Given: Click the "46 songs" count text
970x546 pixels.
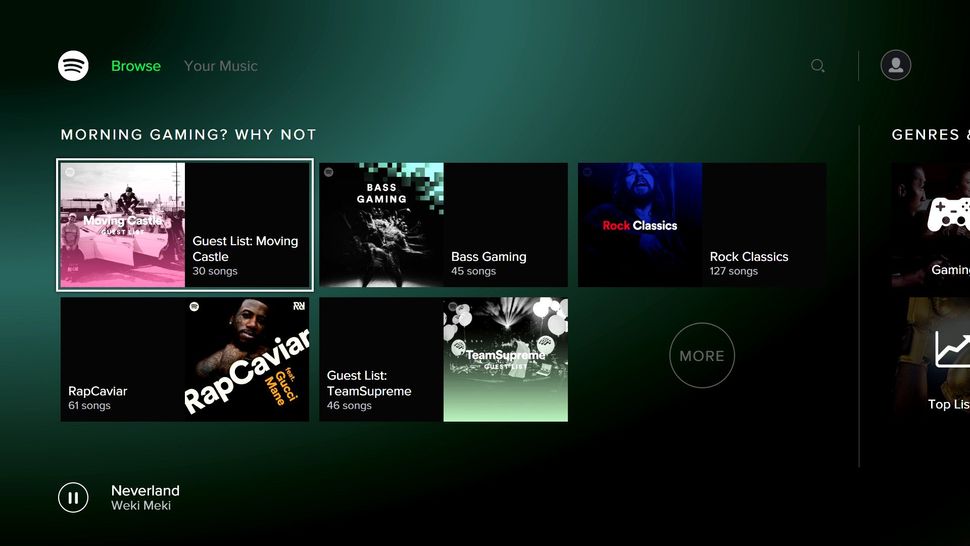Looking at the screenshot, I should tap(349, 406).
